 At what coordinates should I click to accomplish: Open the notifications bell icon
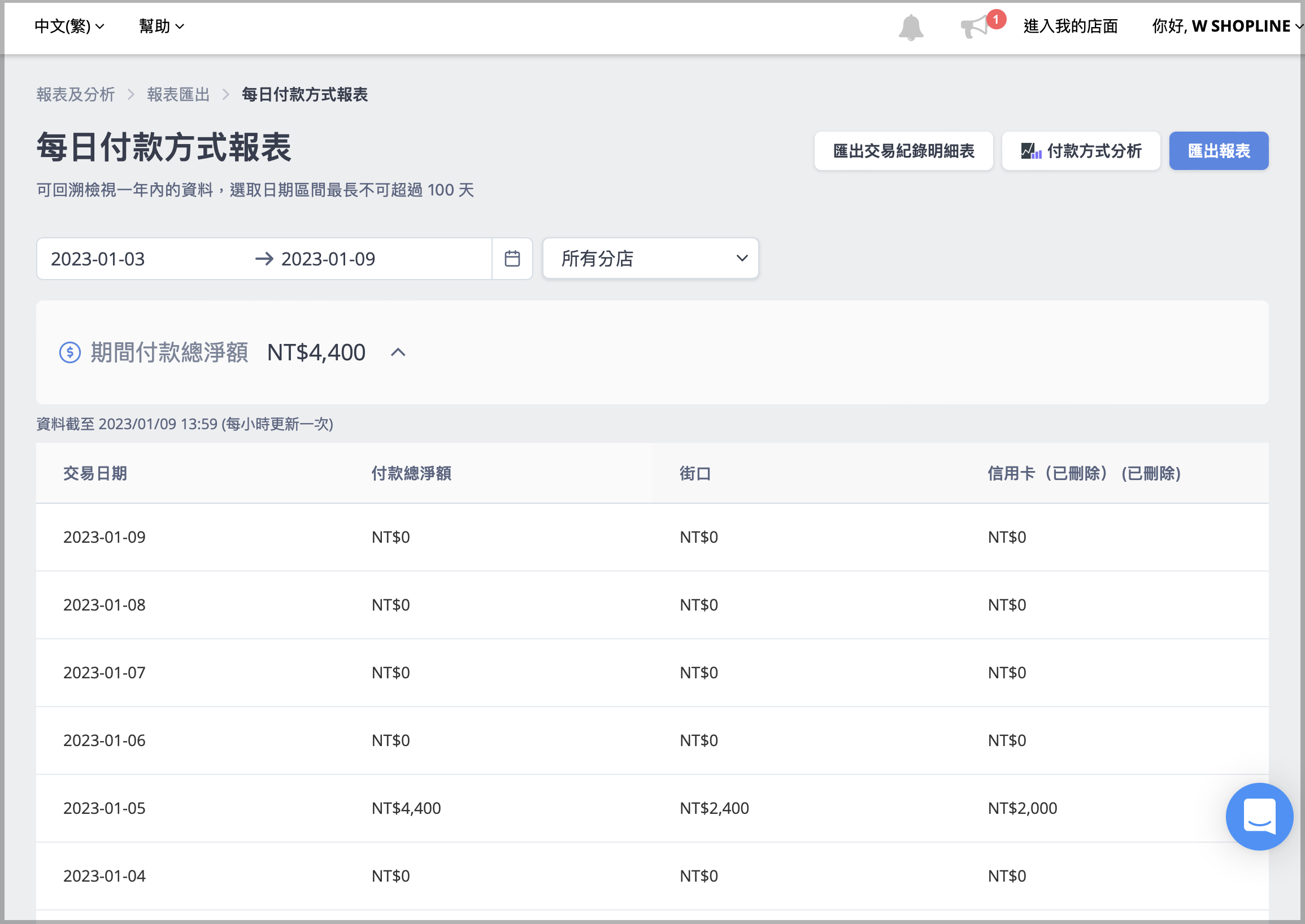coord(911,27)
